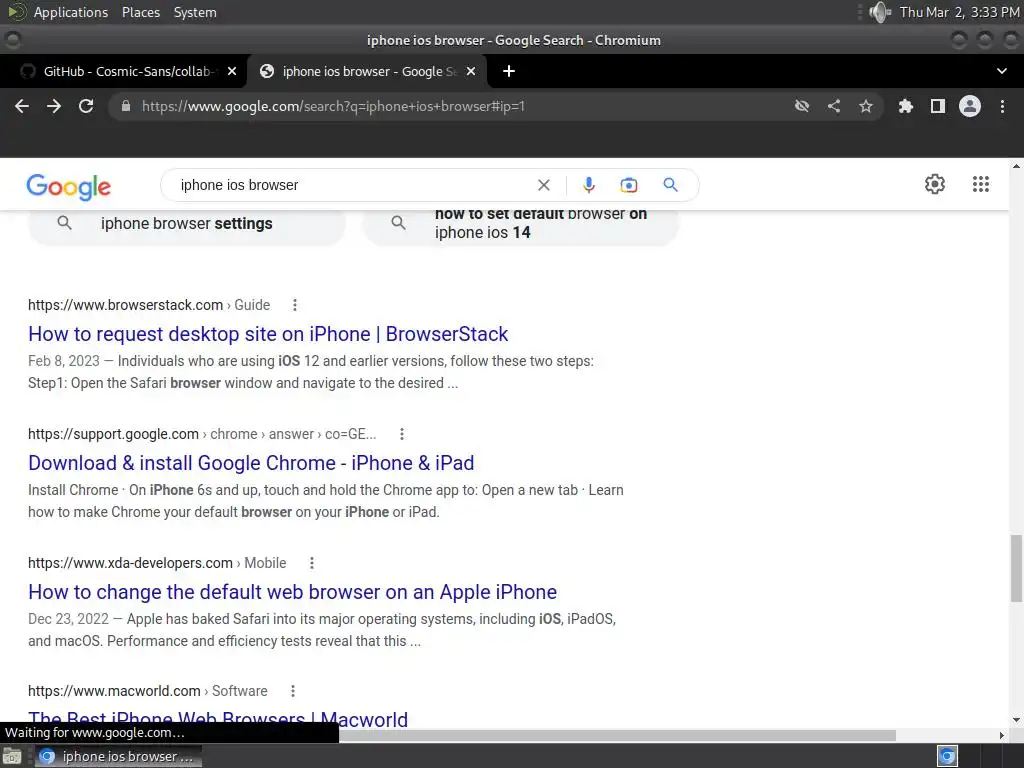
Task: Bookmark this tab with the star icon
Action: [866, 106]
